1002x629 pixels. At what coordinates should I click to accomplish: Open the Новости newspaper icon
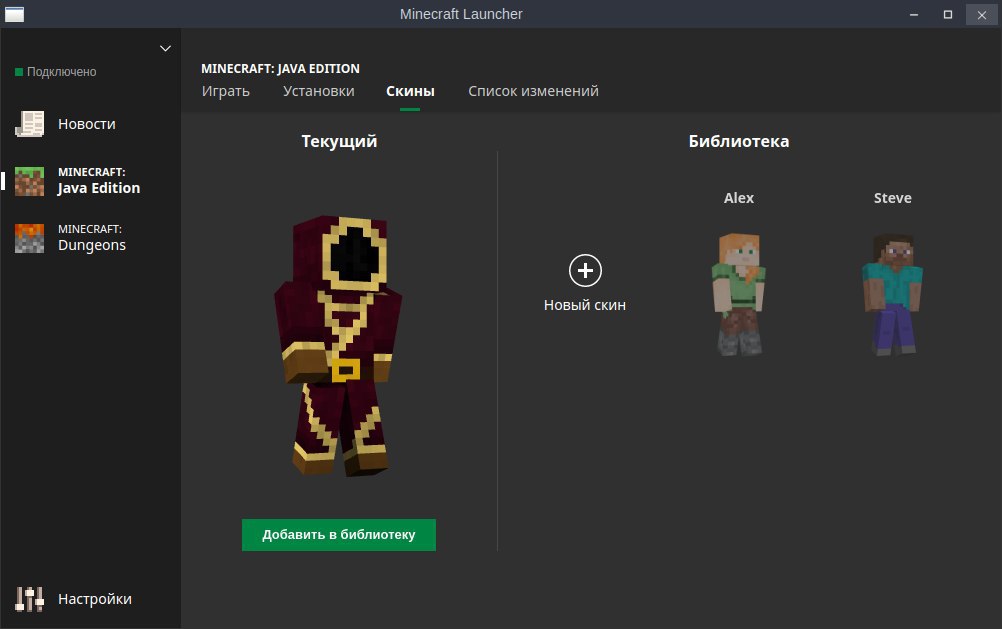[x=29, y=124]
